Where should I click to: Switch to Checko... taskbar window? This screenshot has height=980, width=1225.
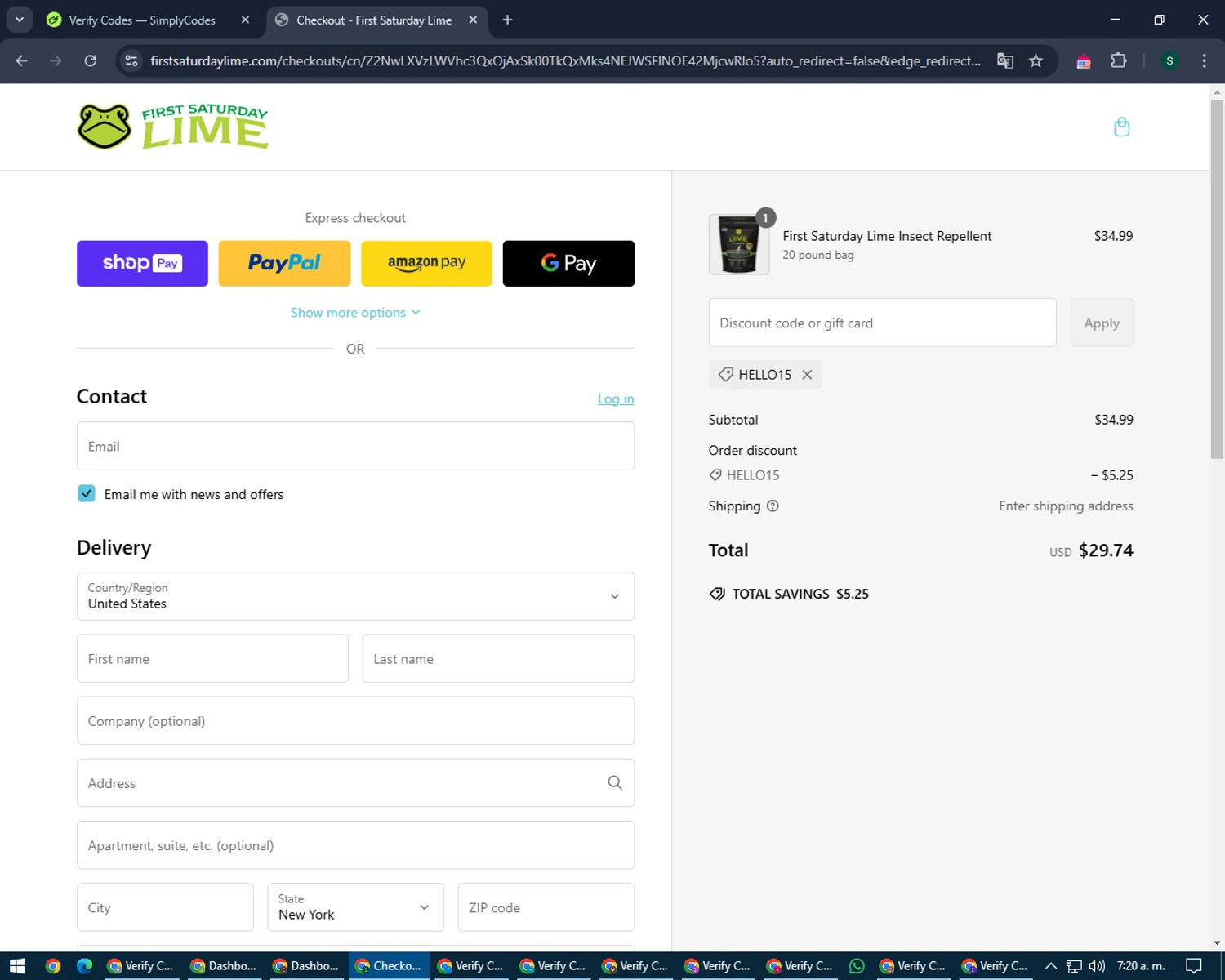pyautogui.click(x=390, y=966)
